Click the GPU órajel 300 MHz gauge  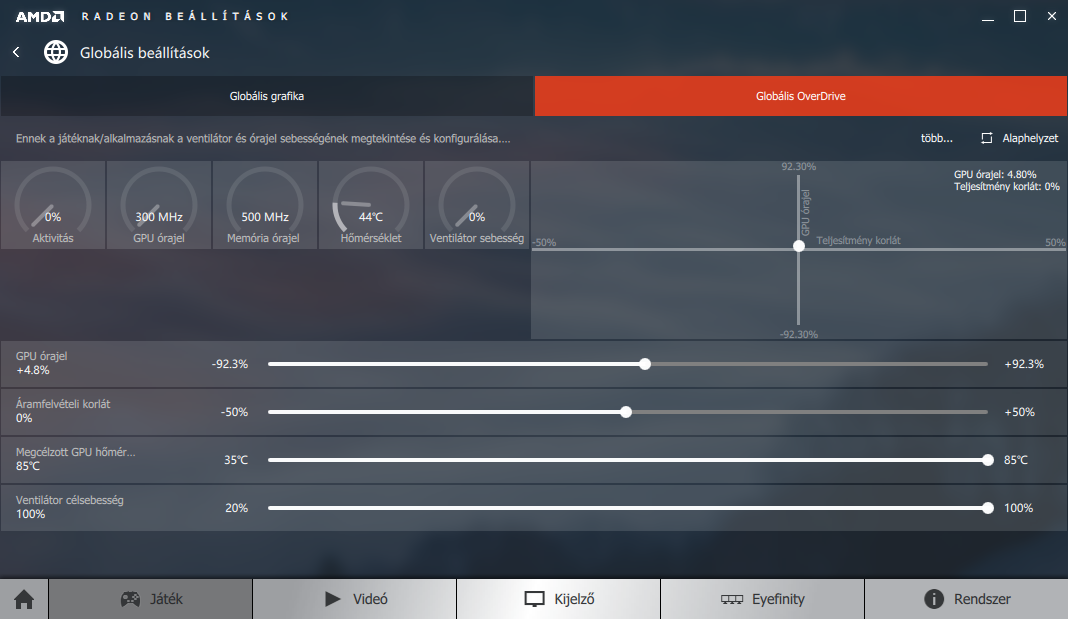159,205
